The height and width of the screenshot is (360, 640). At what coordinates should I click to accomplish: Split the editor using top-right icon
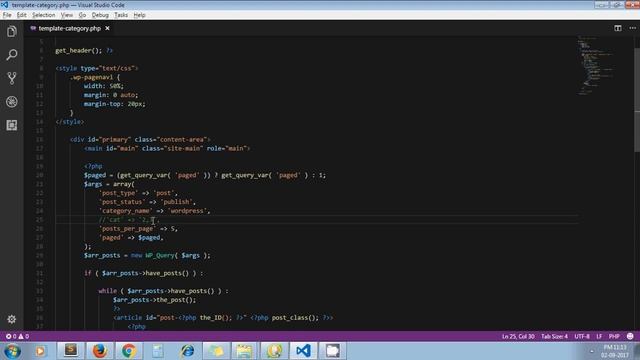(x=618, y=28)
